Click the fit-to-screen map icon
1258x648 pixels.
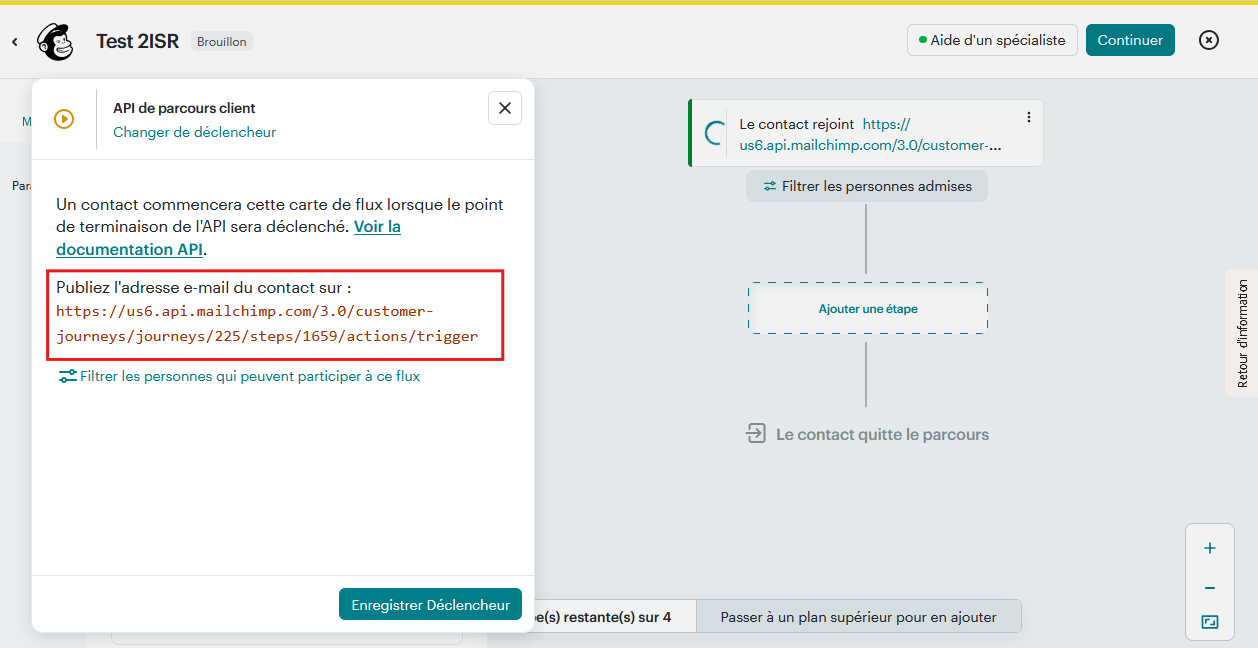click(1210, 622)
